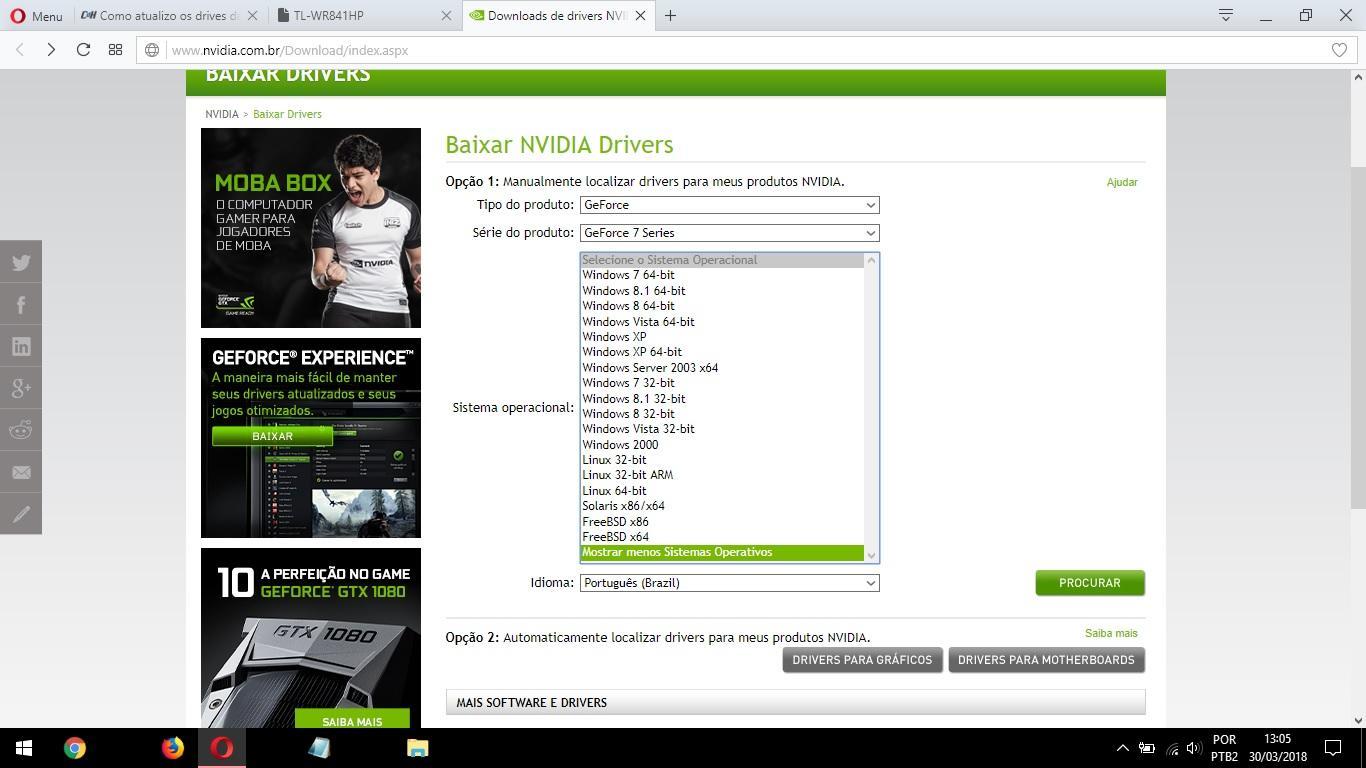
Task: Share page on Reddit
Action: [21, 430]
